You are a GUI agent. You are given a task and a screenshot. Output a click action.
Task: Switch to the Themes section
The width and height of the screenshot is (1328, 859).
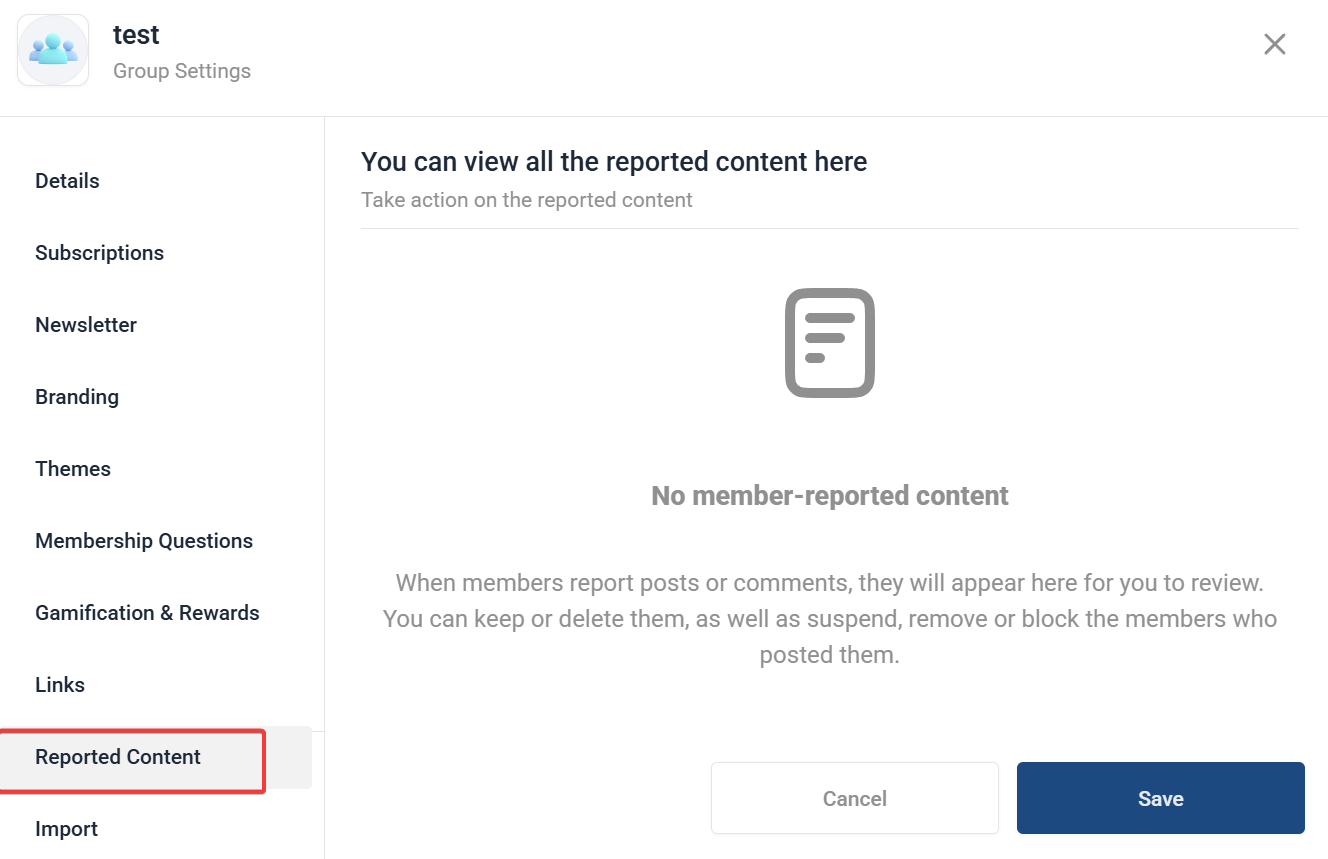coord(73,469)
